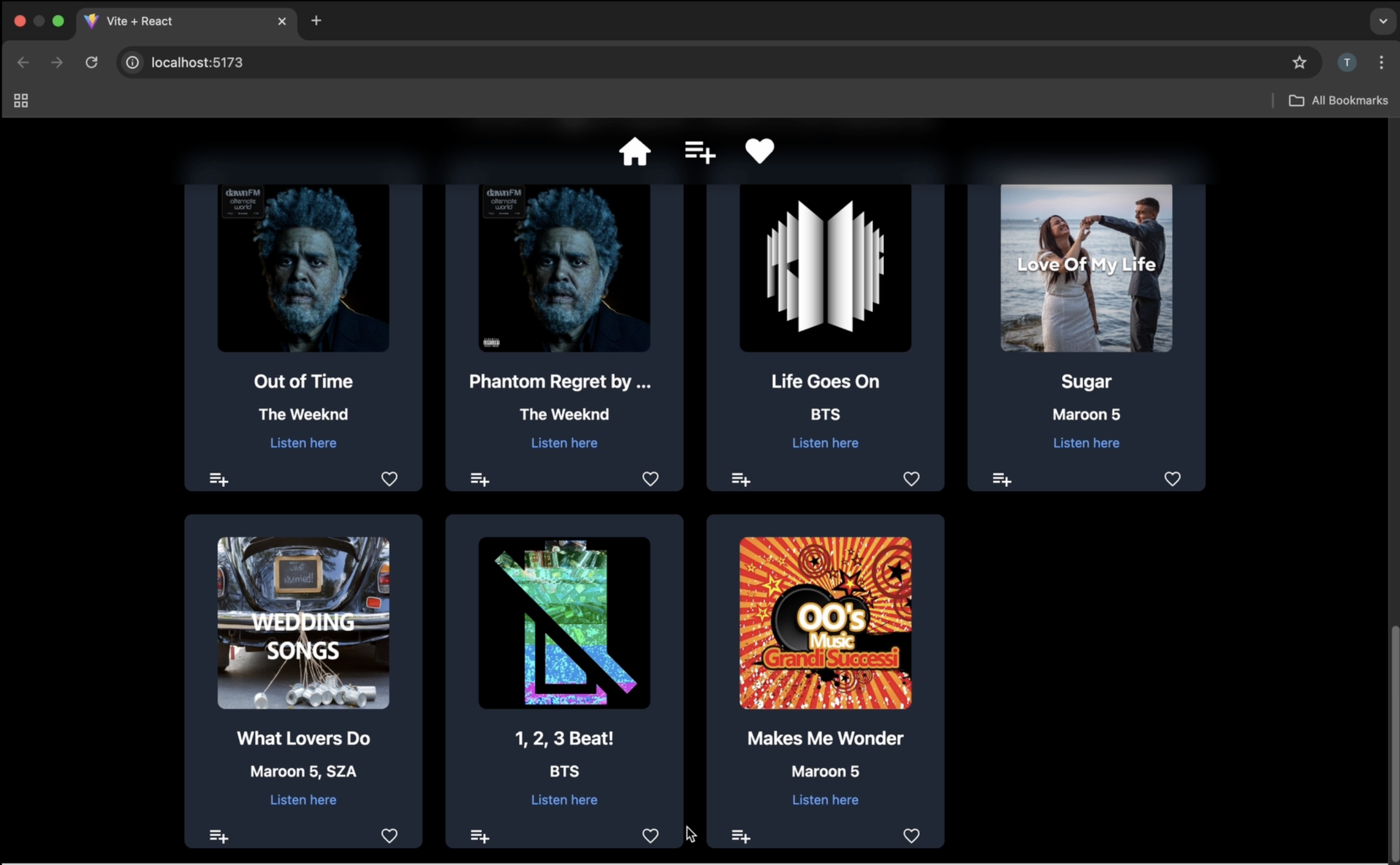Open playlist page from top navigation
This screenshot has width=1400, height=865.
point(699,152)
